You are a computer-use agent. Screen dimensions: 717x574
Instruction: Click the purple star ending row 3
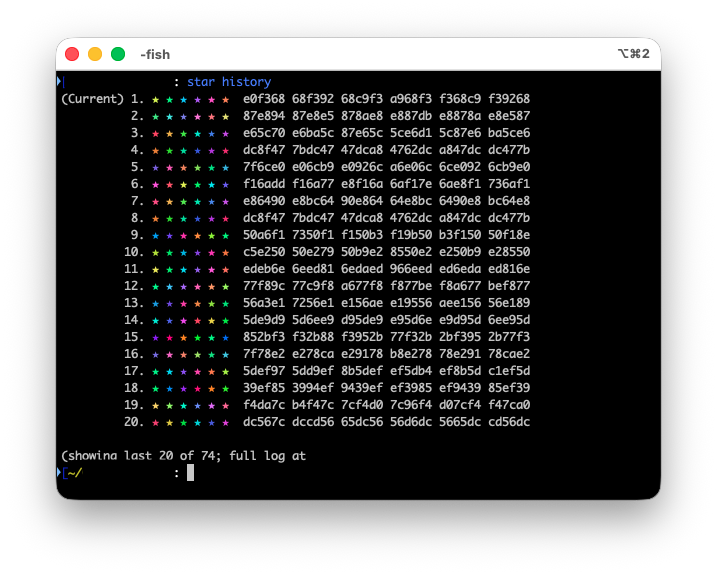(225, 134)
